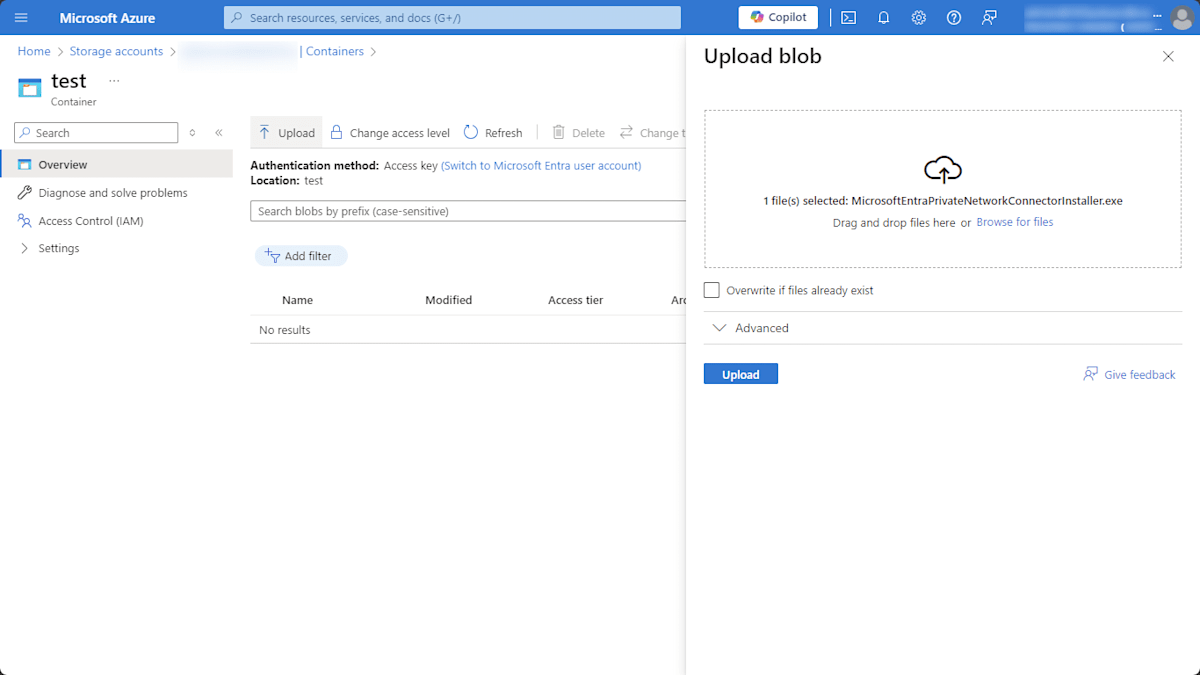Go to Home breadcrumb
The height and width of the screenshot is (675, 1200).
pyautogui.click(x=34, y=51)
